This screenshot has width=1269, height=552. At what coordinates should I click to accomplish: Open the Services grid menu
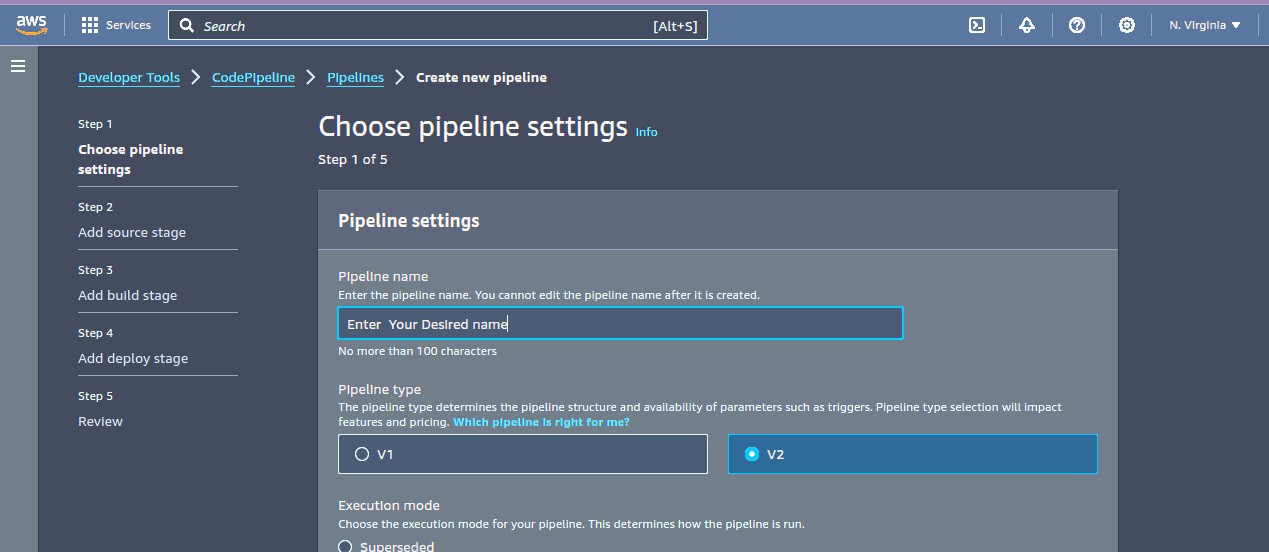tap(90, 25)
